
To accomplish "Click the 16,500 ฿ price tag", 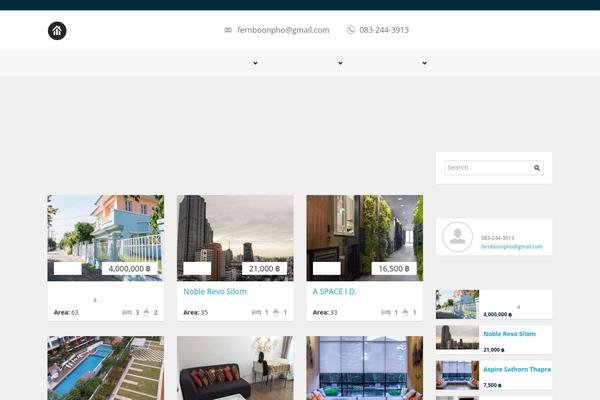I will [394, 269].
